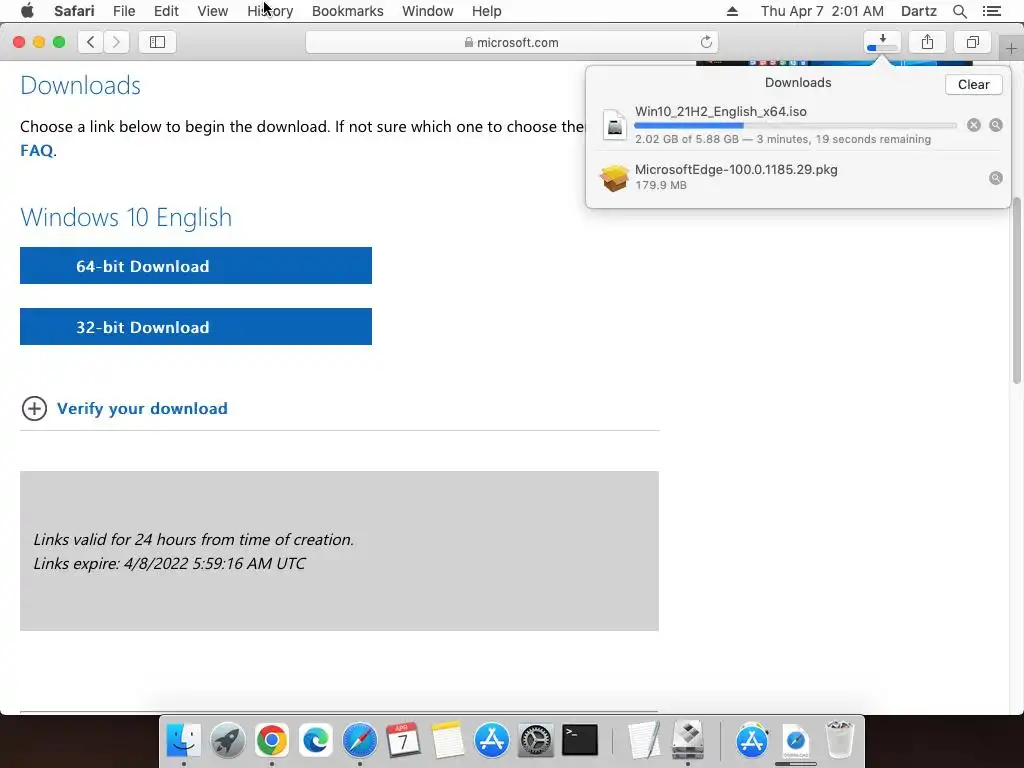Switch to Safari in the Dock

[360, 740]
